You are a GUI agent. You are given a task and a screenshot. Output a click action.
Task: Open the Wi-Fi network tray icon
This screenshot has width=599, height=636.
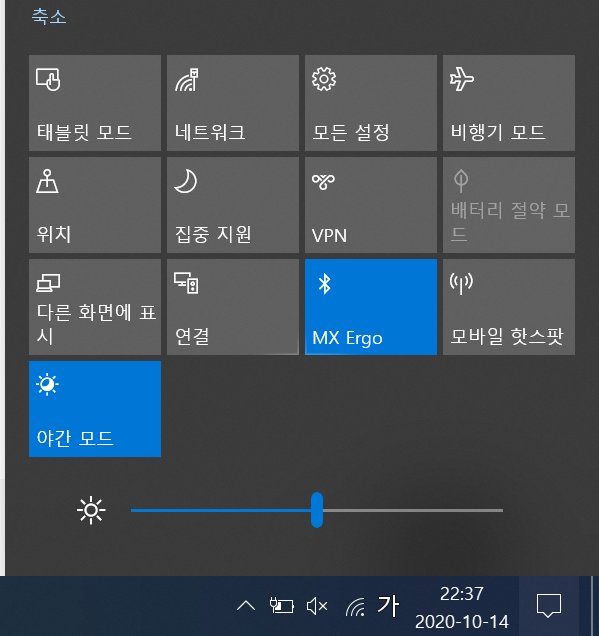tap(355, 607)
